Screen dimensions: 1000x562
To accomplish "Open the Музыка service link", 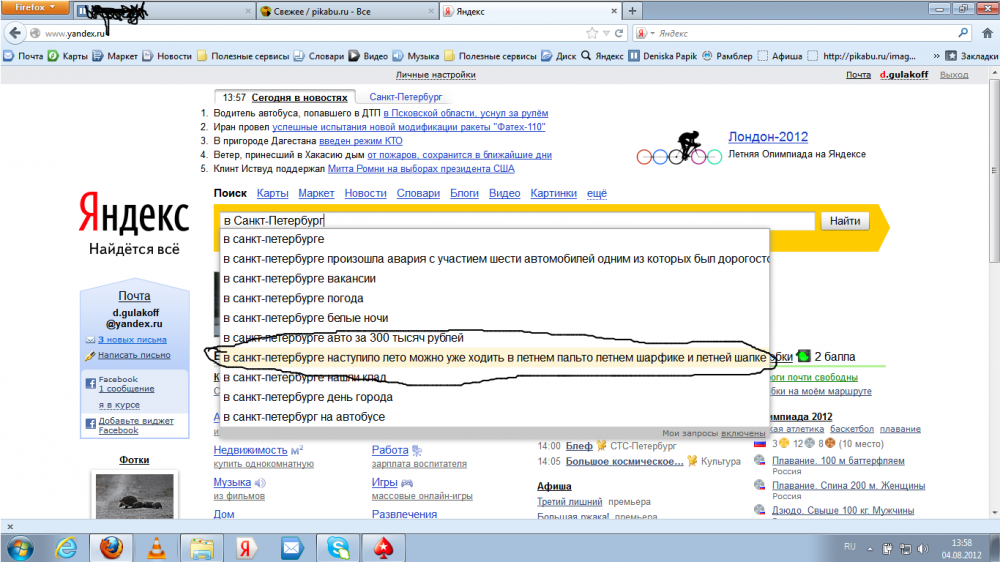I will click(x=232, y=483).
